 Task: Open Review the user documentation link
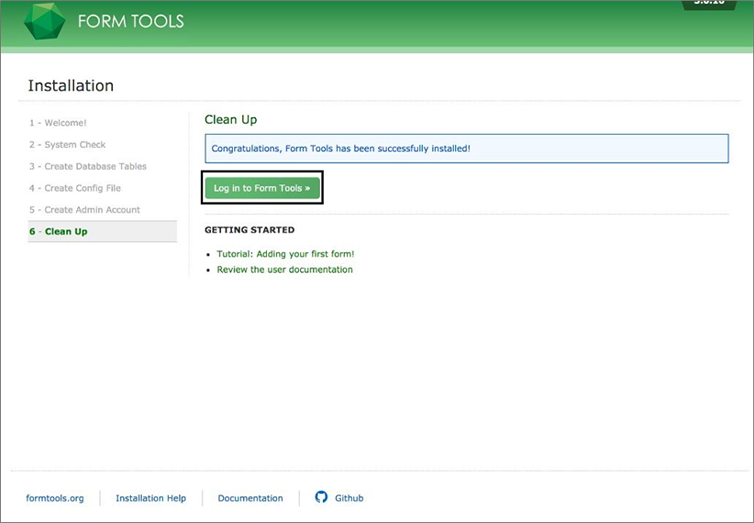[x=285, y=270]
